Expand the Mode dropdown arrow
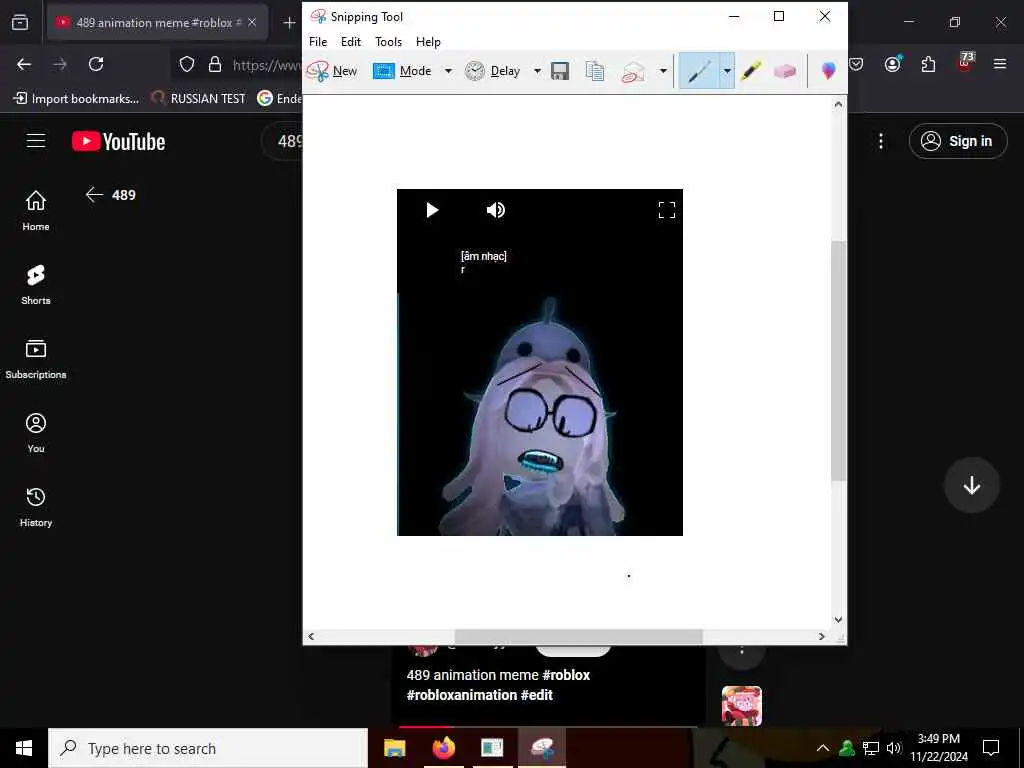1024x768 pixels. click(x=449, y=71)
